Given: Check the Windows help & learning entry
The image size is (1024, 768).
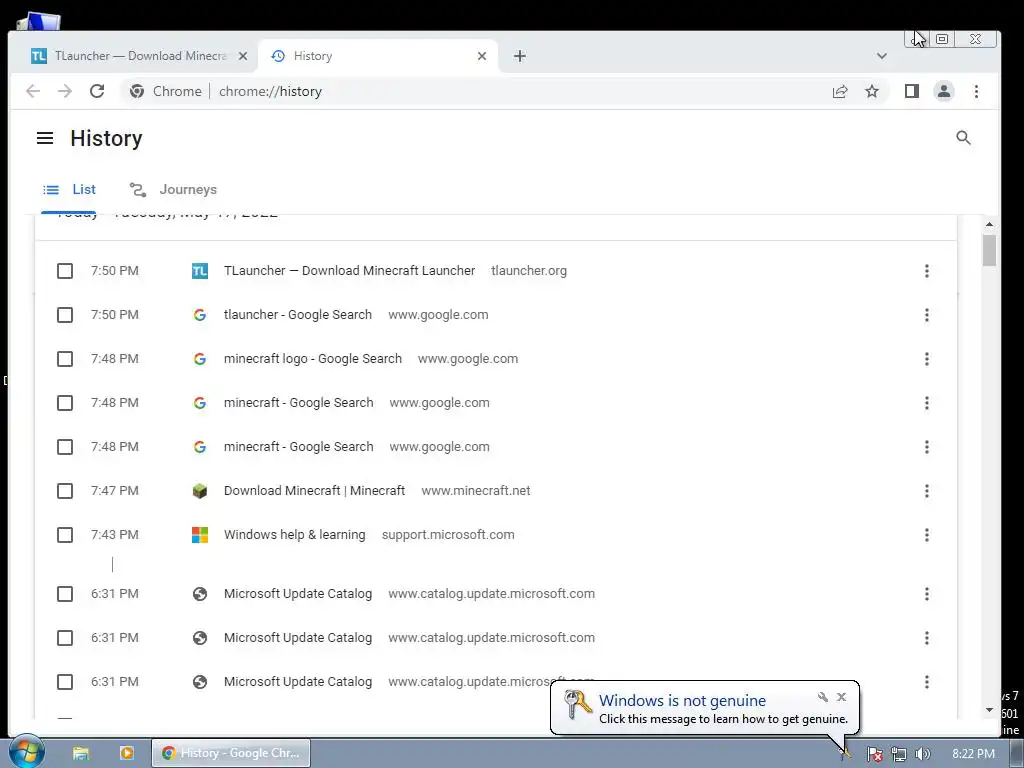Looking at the screenshot, I should click(x=65, y=535).
